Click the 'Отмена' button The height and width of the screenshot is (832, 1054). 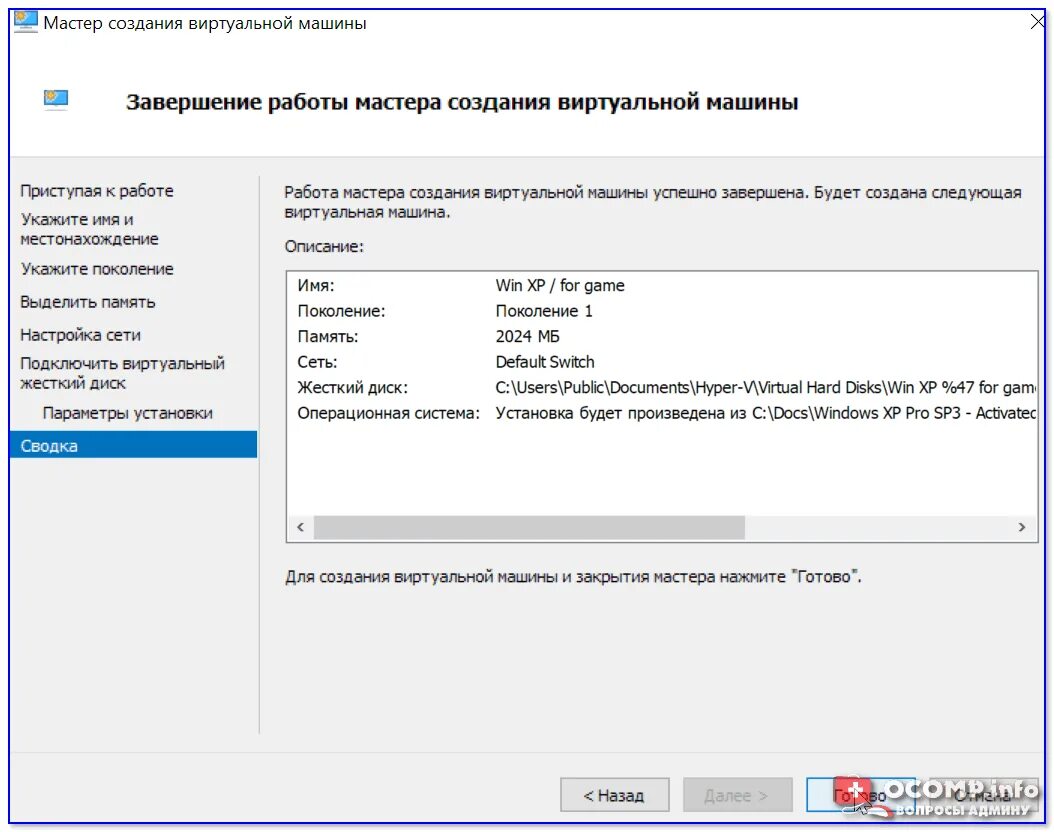click(x=983, y=795)
